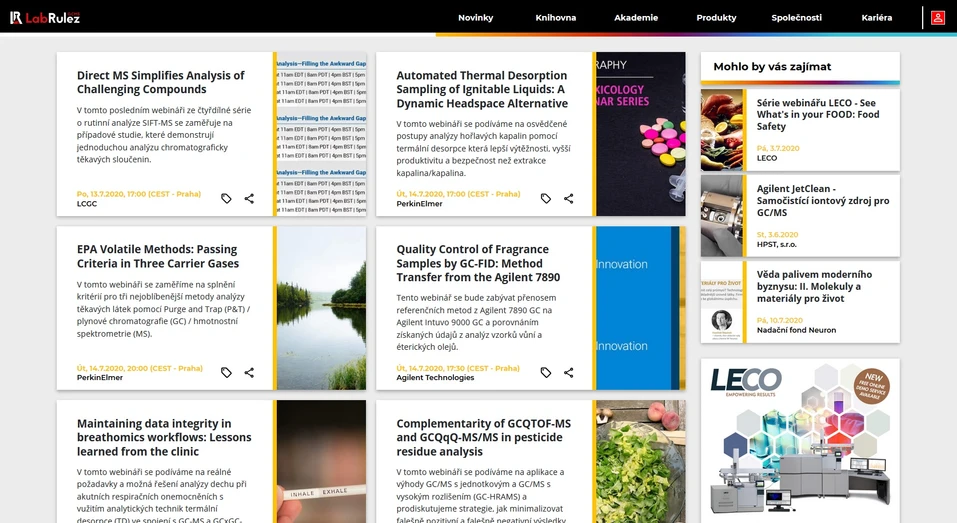The width and height of the screenshot is (957, 523).
Task: Click PerkinElmer under EPA Volatile Methods
Action: point(99,378)
